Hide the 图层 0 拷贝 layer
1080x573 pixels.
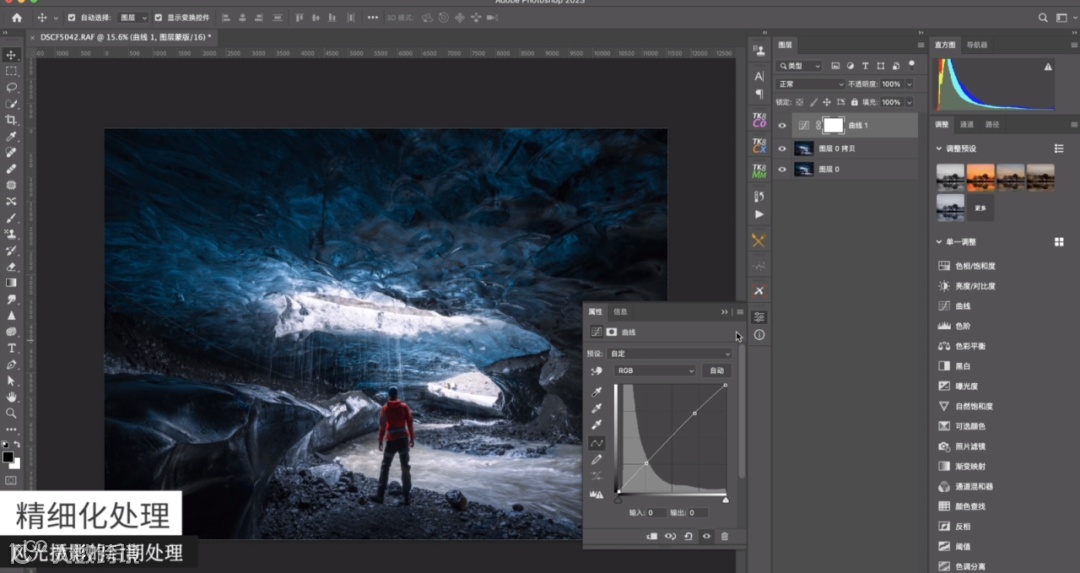coord(782,148)
